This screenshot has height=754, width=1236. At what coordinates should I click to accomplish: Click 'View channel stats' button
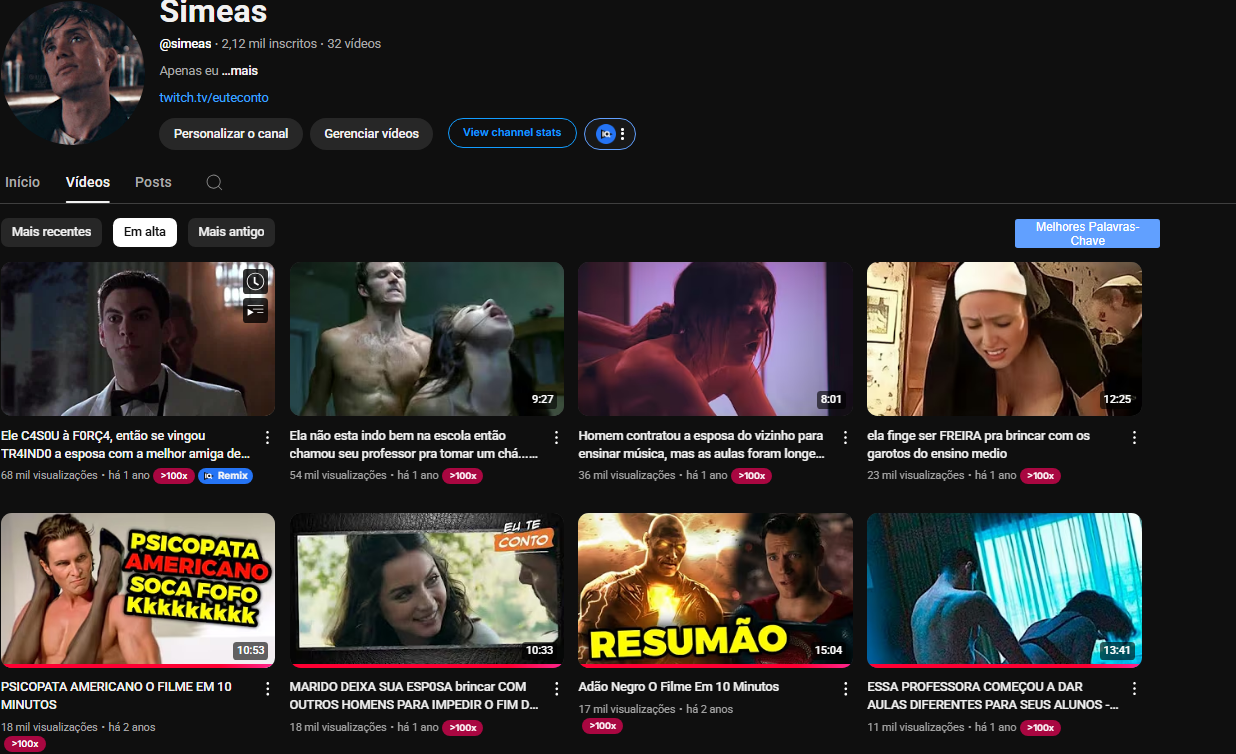[512, 133]
